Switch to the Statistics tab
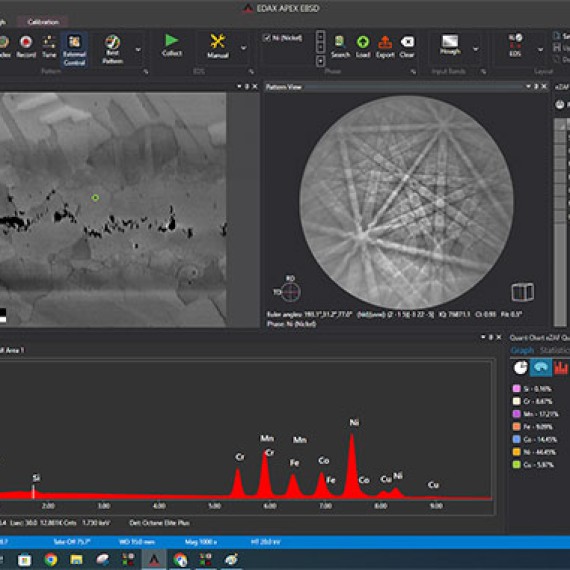 point(554,350)
